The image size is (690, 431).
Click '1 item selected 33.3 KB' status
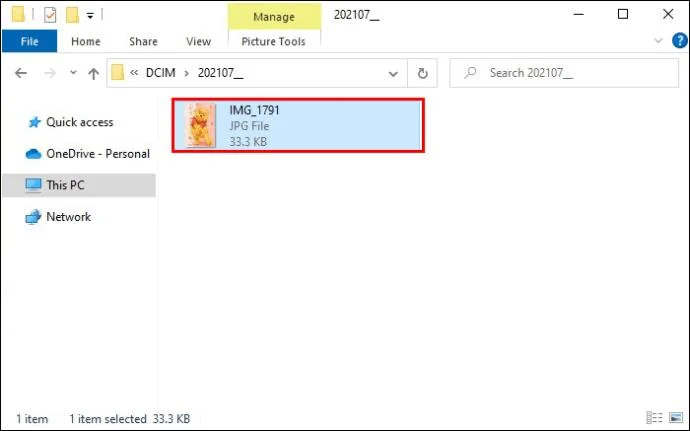pyautogui.click(x=129, y=419)
